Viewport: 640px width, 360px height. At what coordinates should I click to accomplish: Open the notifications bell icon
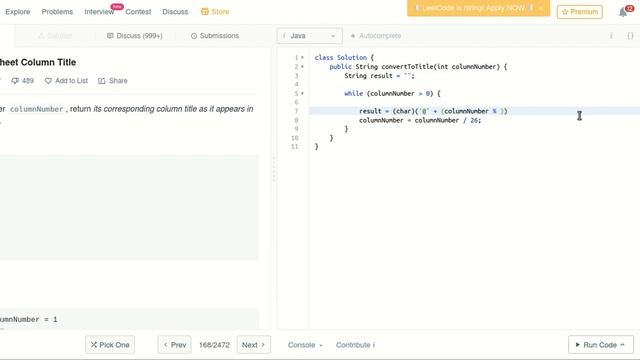(x=623, y=12)
